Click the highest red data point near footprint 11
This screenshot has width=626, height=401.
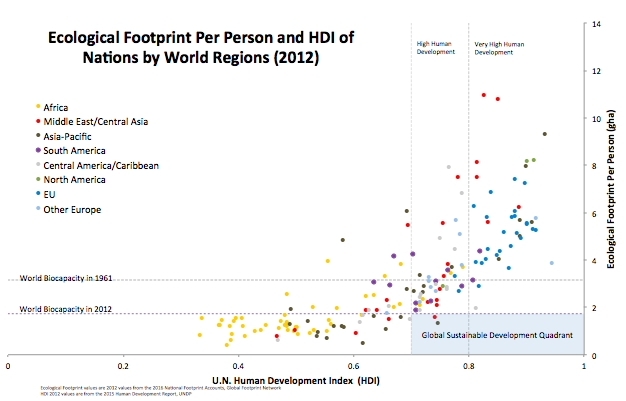(483, 95)
